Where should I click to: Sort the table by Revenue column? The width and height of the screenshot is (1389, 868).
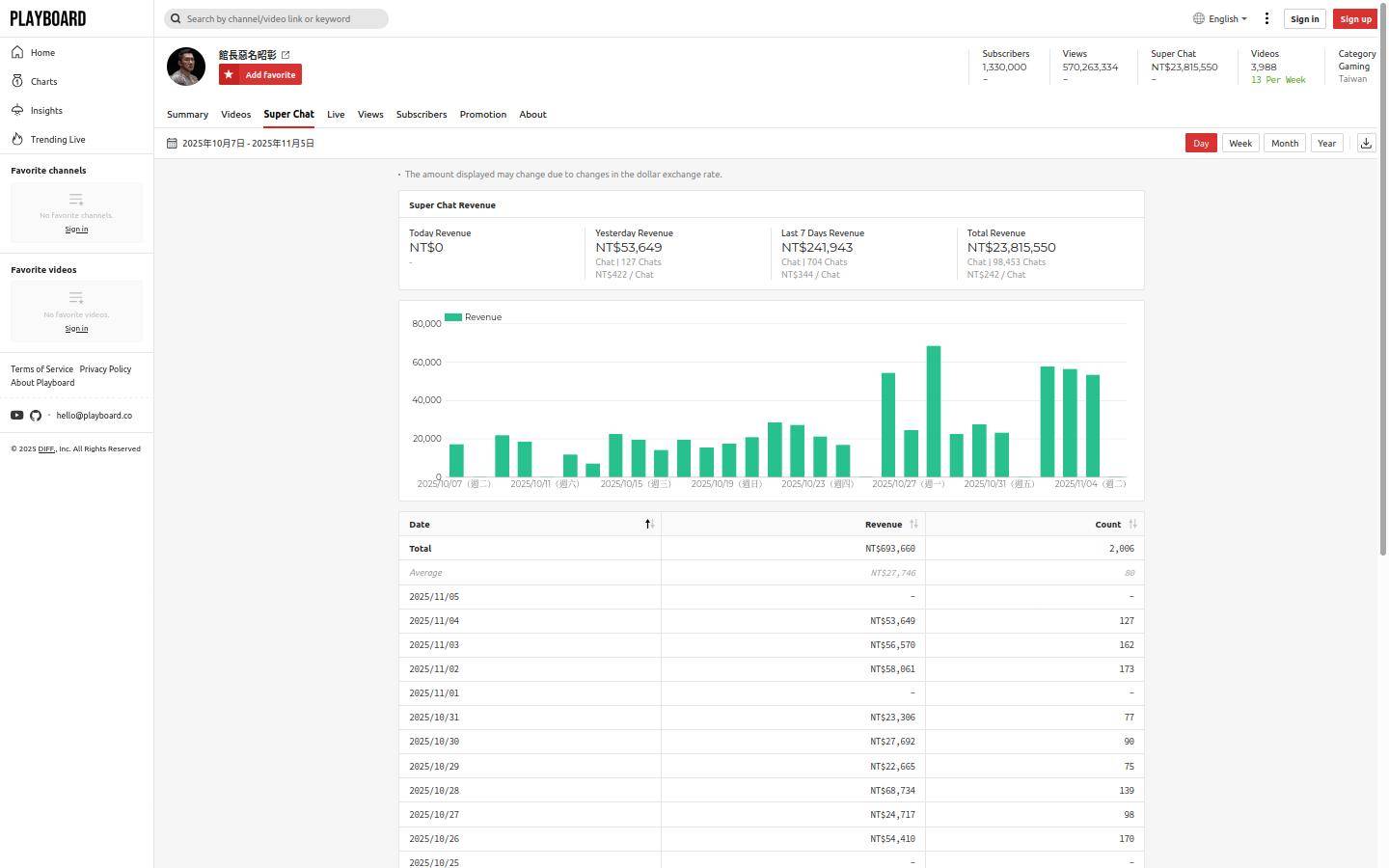click(x=884, y=525)
